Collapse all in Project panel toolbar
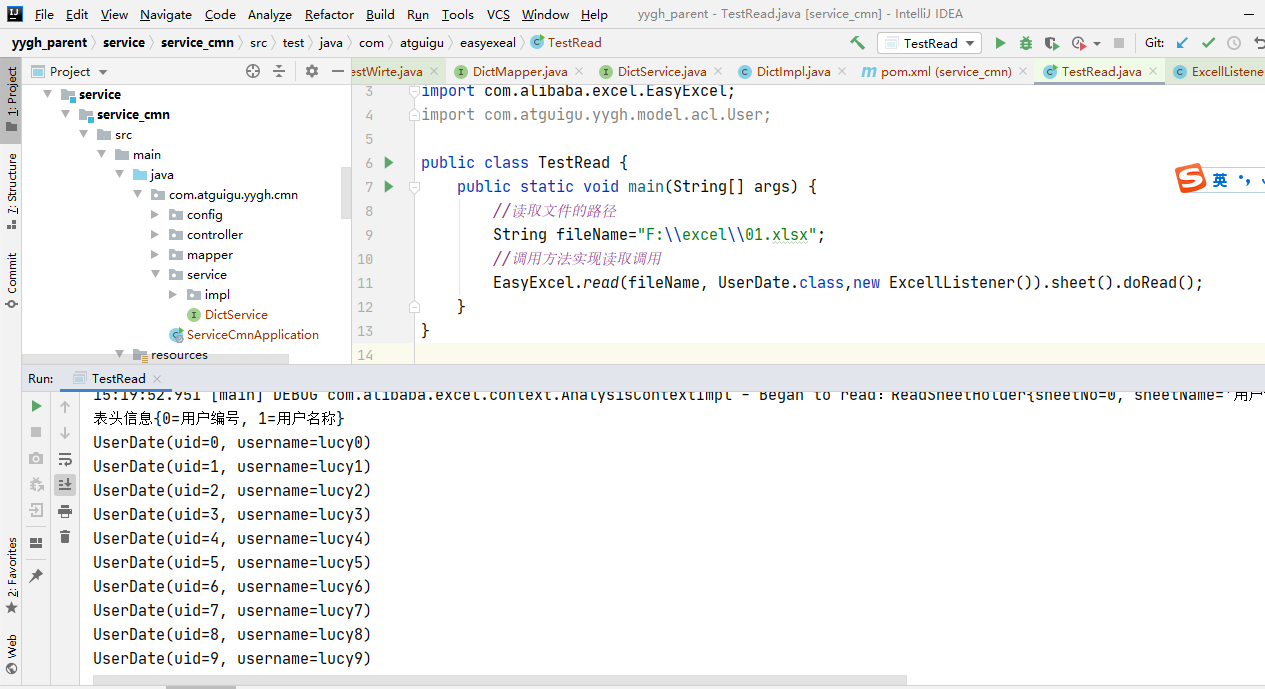 pyautogui.click(x=279, y=71)
